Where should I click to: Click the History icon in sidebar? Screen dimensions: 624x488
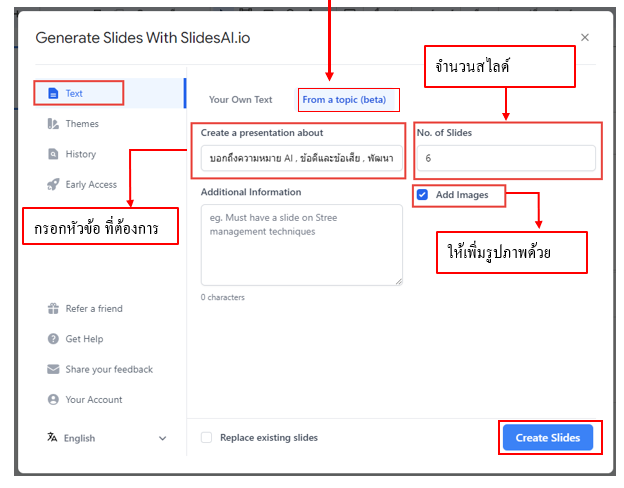coord(53,154)
